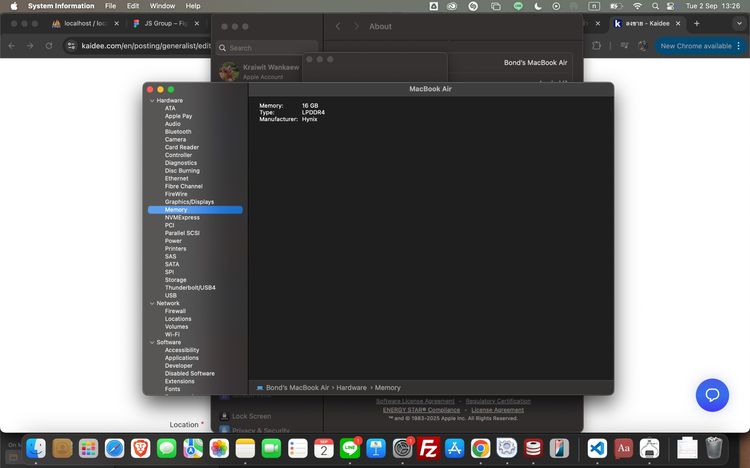The width and height of the screenshot is (750, 468).
Task: Open Photos app in the Dock
Action: pos(219,448)
